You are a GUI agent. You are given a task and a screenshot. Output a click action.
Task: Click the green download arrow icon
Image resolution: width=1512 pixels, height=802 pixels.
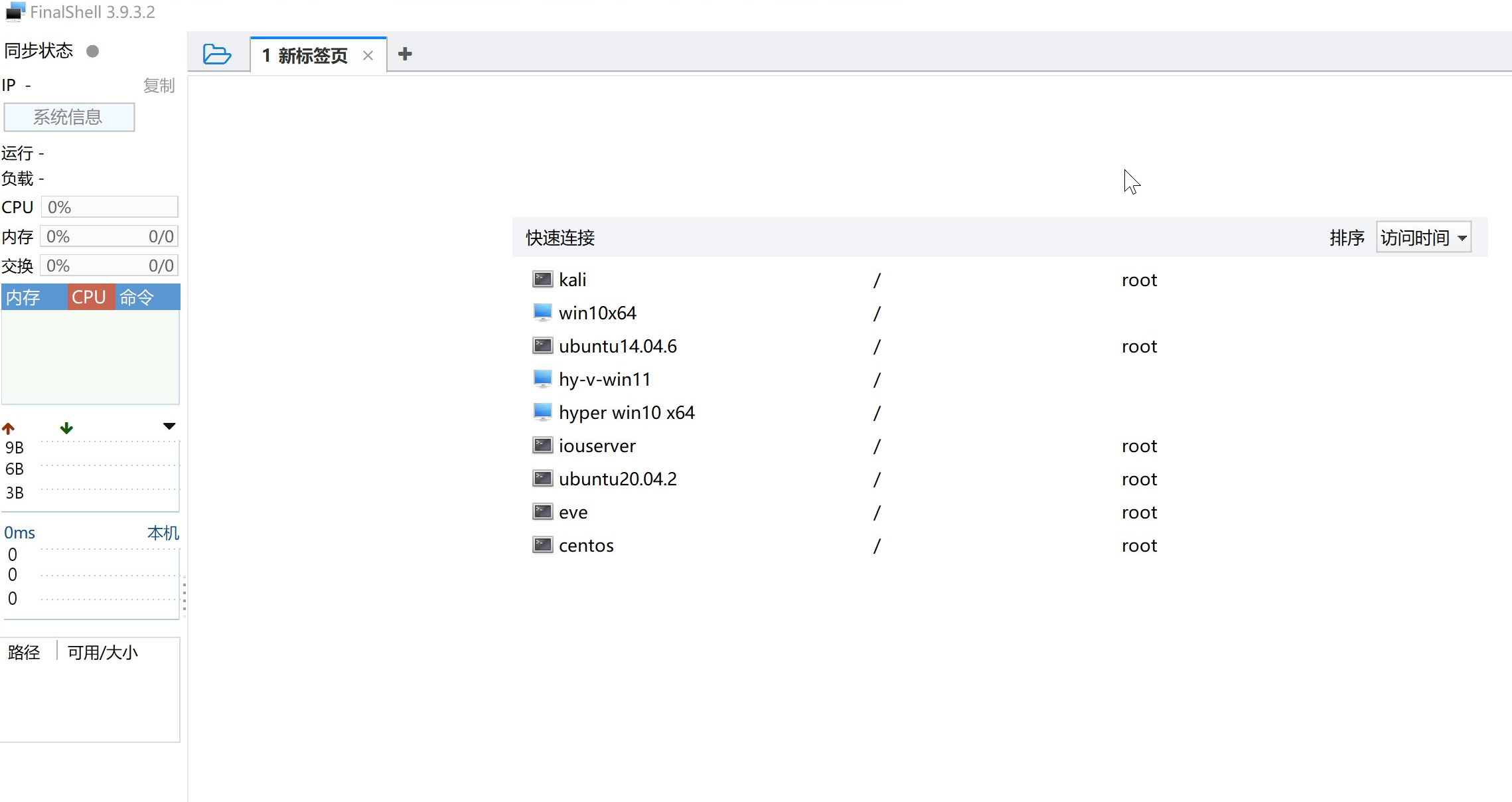pos(66,428)
